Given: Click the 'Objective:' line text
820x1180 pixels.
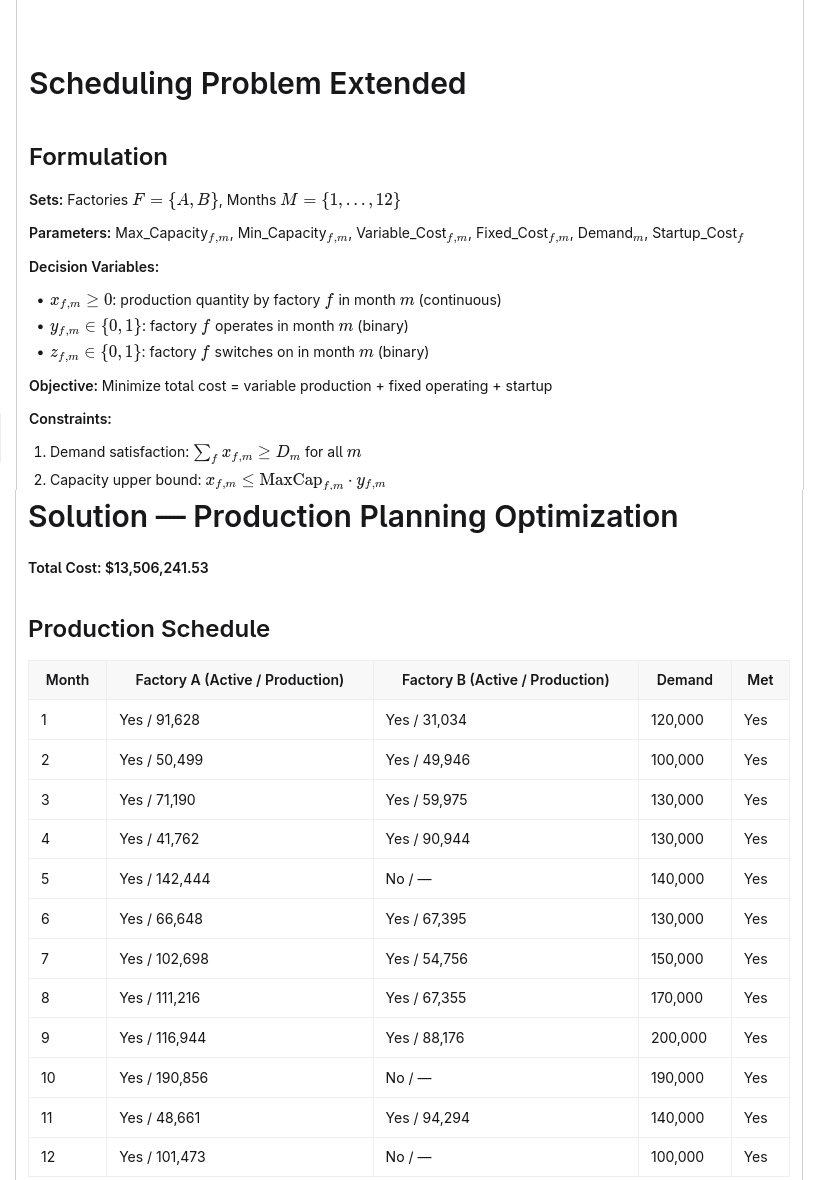Looking at the screenshot, I should click(x=290, y=386).
